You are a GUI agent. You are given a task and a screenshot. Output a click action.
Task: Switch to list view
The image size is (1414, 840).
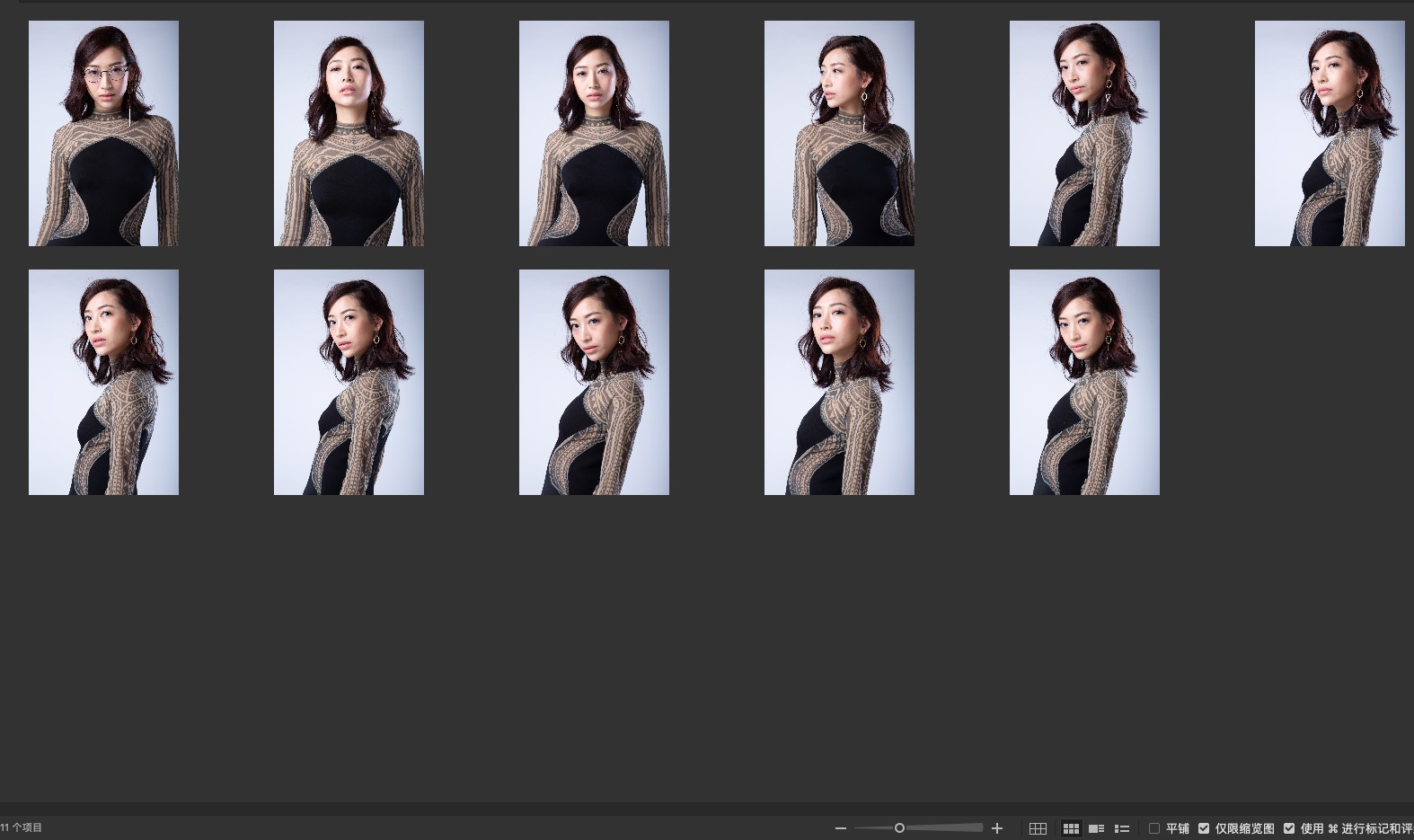1122,828
